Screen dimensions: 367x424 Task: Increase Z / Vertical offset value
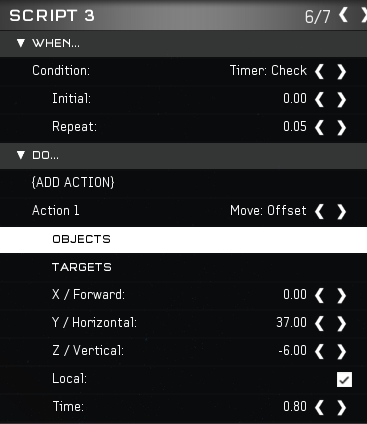coord(341,351)
